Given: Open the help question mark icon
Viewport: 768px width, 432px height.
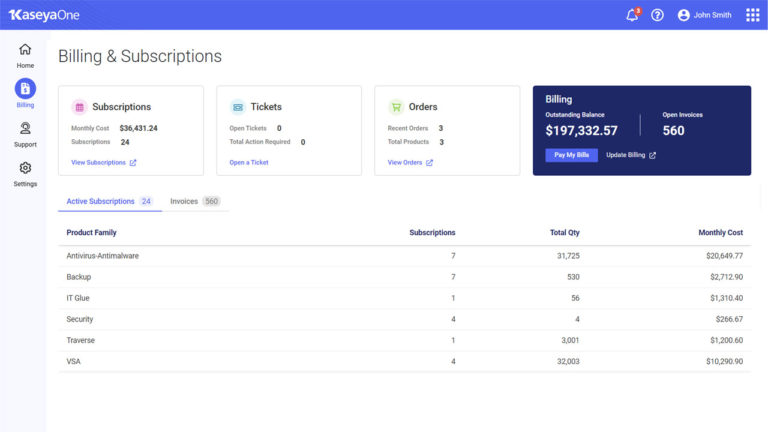Looking at the screenshot, I should click(x=657, y=15).
